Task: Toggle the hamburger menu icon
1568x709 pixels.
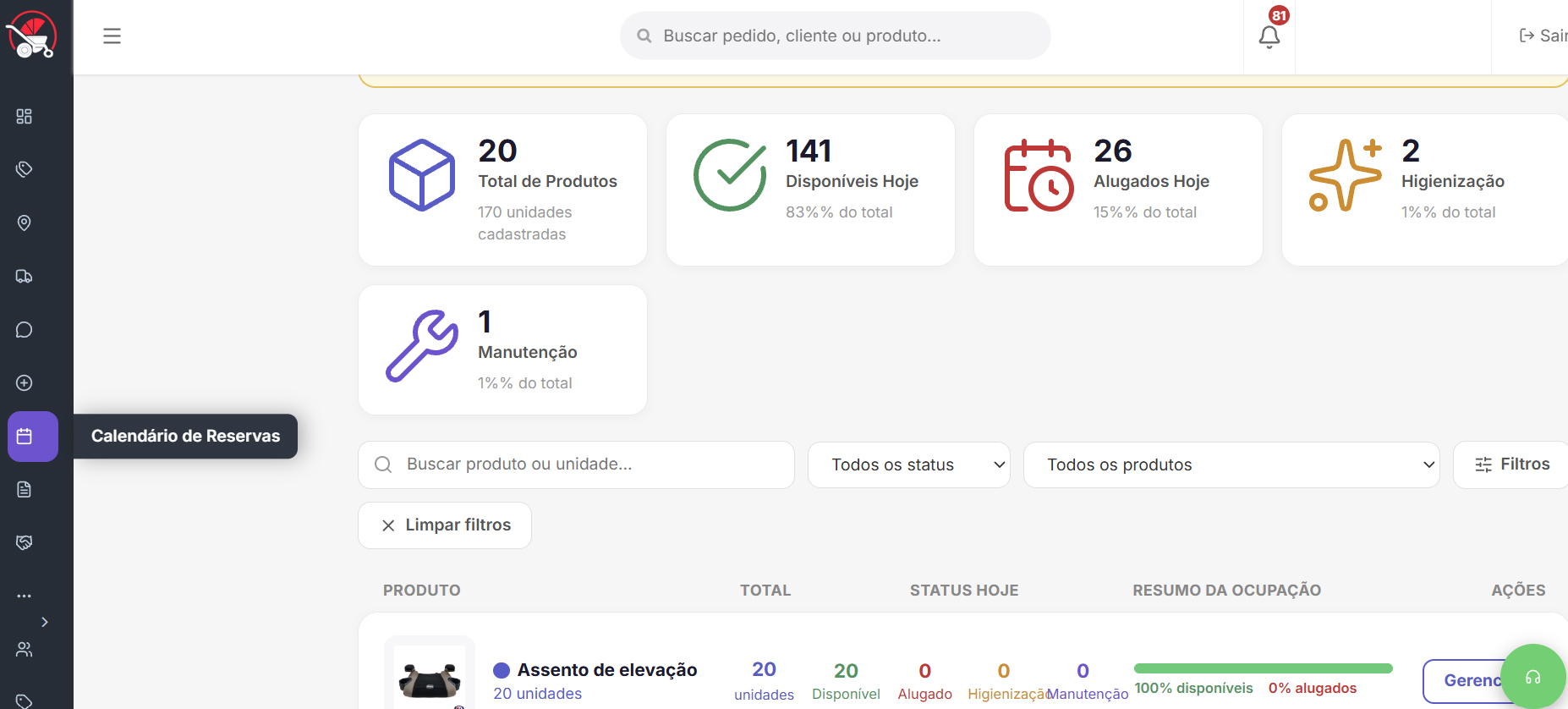Action: 112,36
